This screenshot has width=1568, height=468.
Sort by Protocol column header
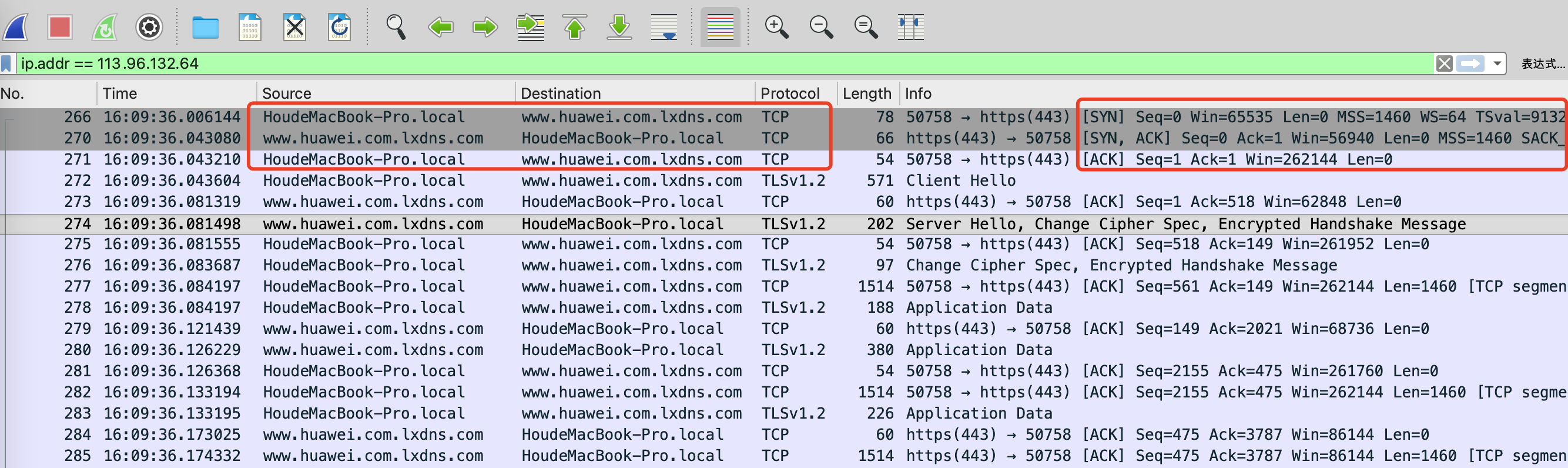(x=796, y=93)
